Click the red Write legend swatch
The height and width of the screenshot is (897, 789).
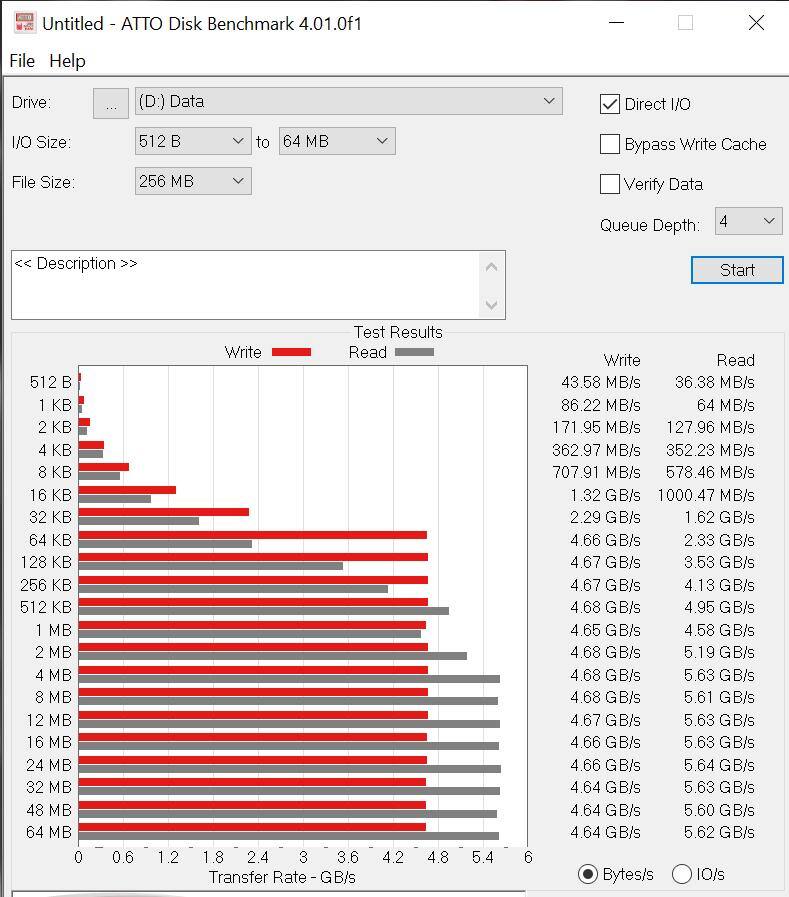pos(291,352)
